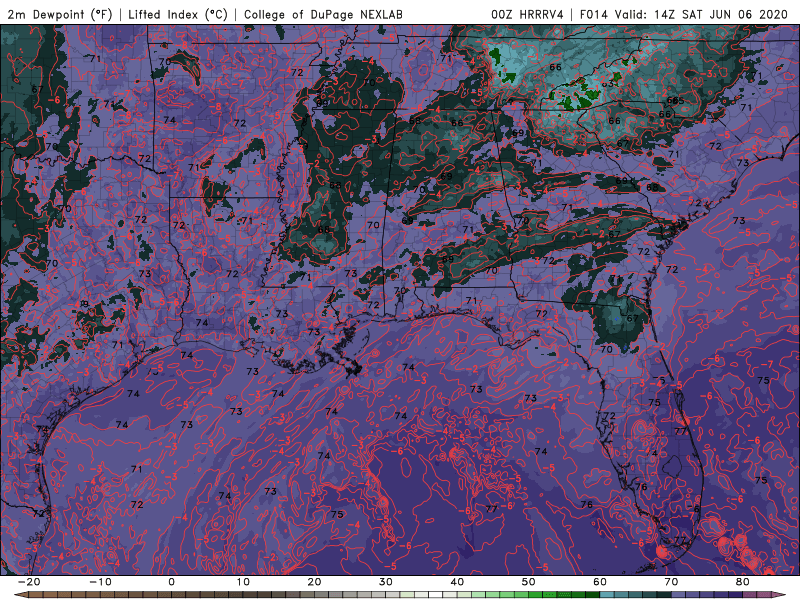Click the 30 label on color scale

(386, 582)
